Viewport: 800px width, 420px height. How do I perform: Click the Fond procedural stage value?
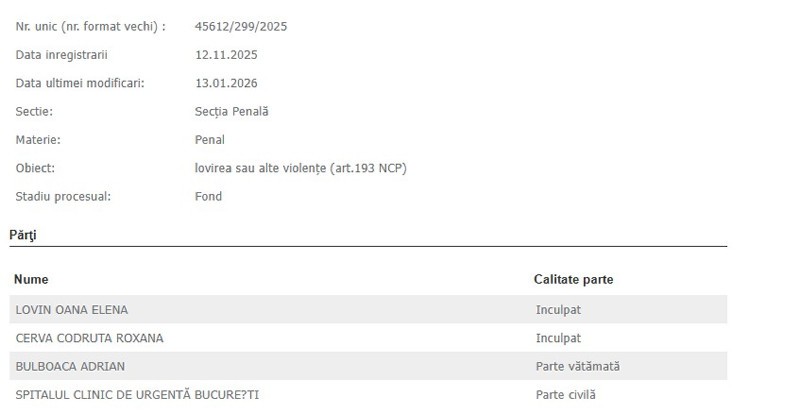pyautogui.click(x=208, y=197)
